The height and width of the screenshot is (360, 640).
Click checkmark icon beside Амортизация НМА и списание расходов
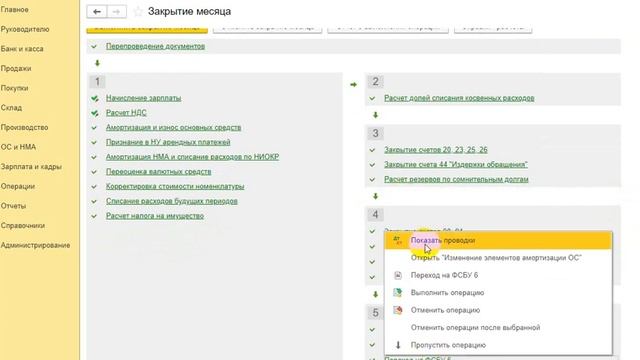pos(94,157)
